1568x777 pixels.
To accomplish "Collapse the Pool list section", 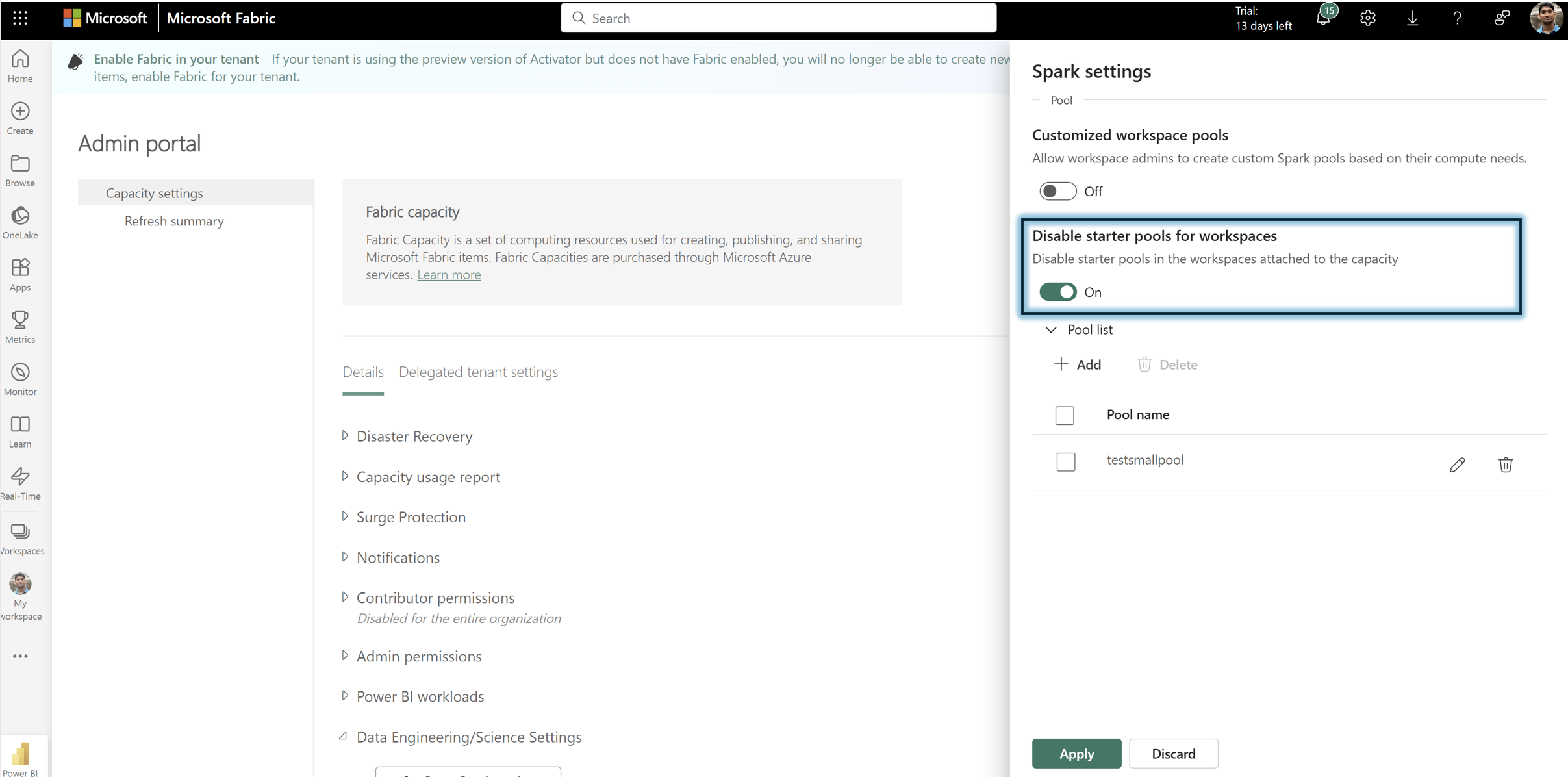I will coord(1051,329).
